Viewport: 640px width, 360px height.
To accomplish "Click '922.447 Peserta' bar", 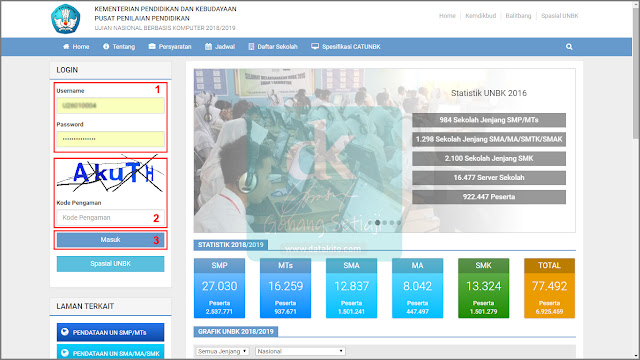I will tap(489, 197).
